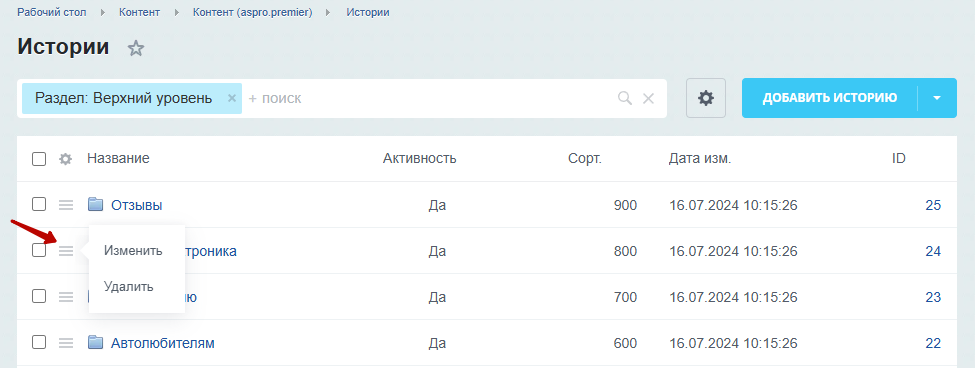
Task: Open hamburger menu of row ID 23
Action: pos(66,297)
